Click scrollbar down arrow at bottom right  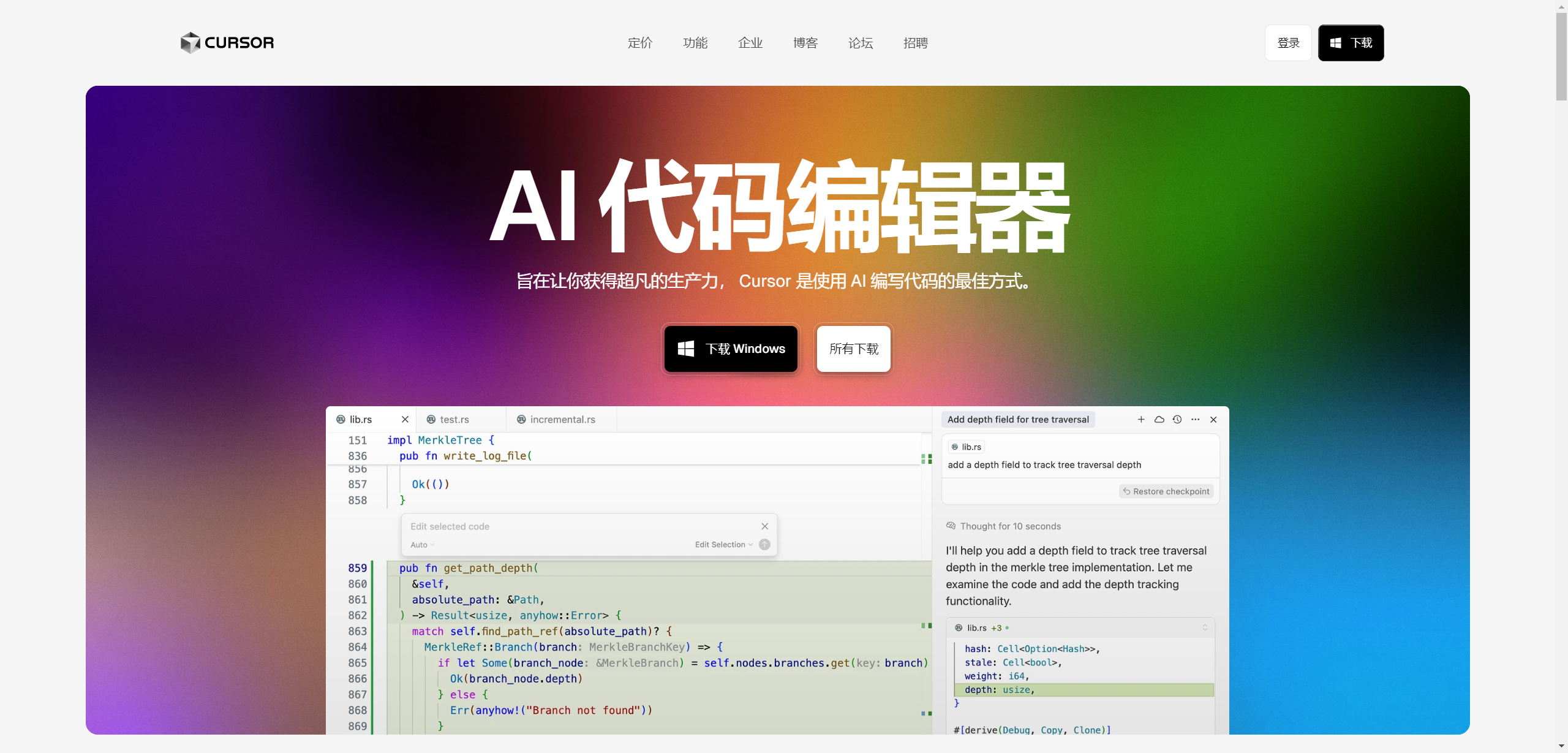(x=1561, y=747)
